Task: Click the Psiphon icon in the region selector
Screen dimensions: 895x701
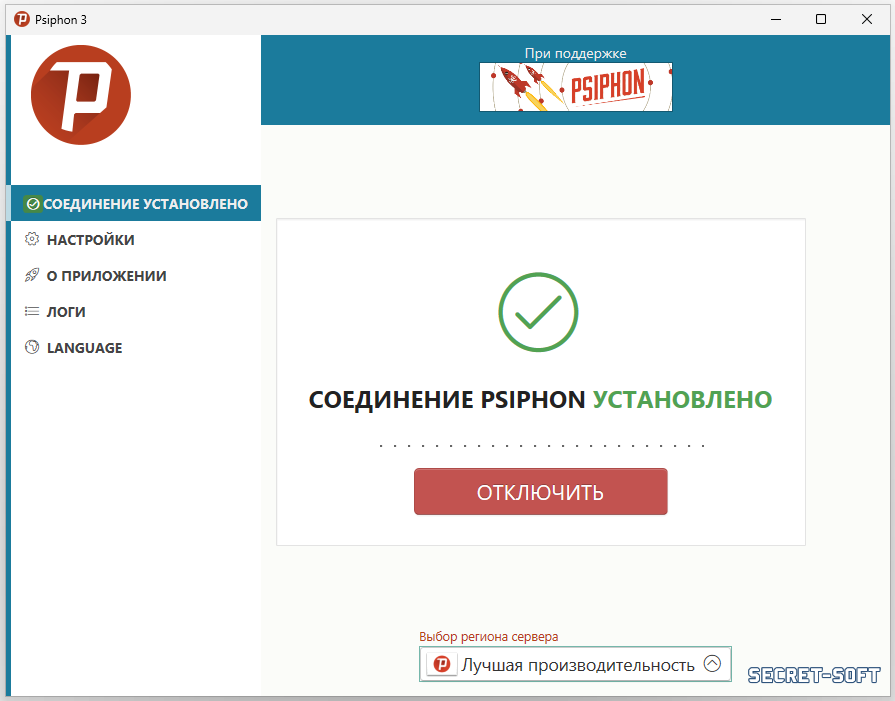Action: (442, 664)
